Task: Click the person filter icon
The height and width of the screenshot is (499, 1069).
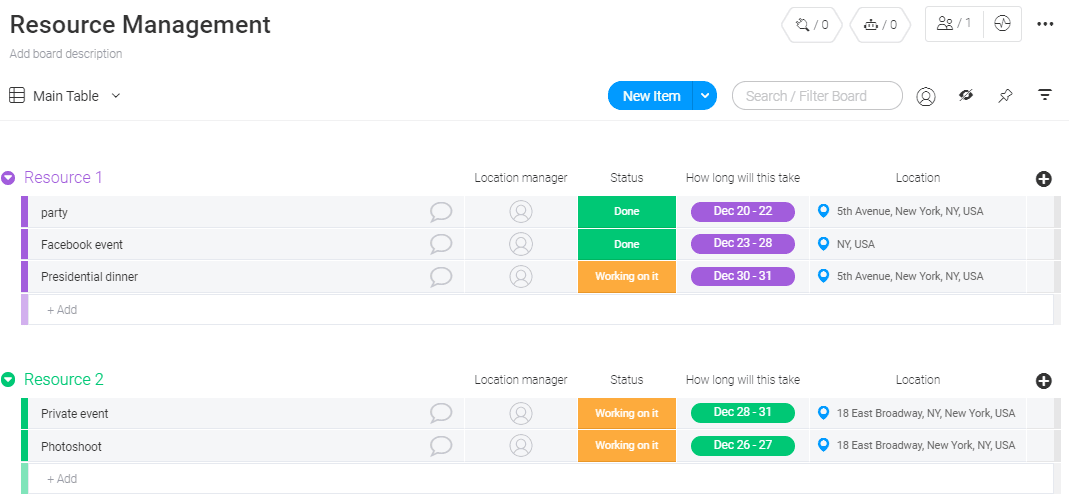Action: tap(926, 96)
